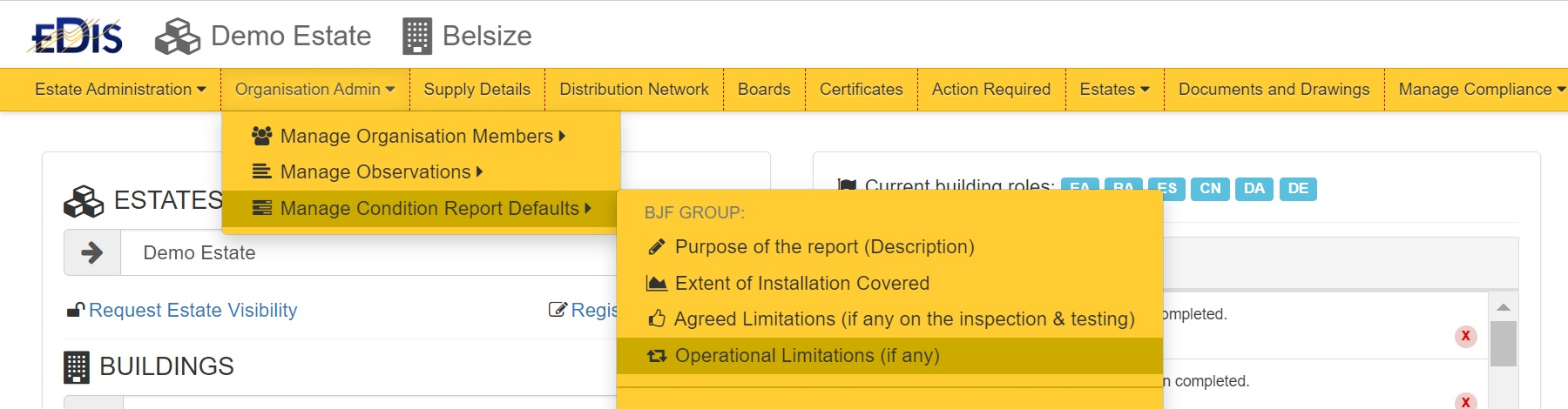
Task: Click the Request Estate Visibility link
Action: [x=193, y=311]
